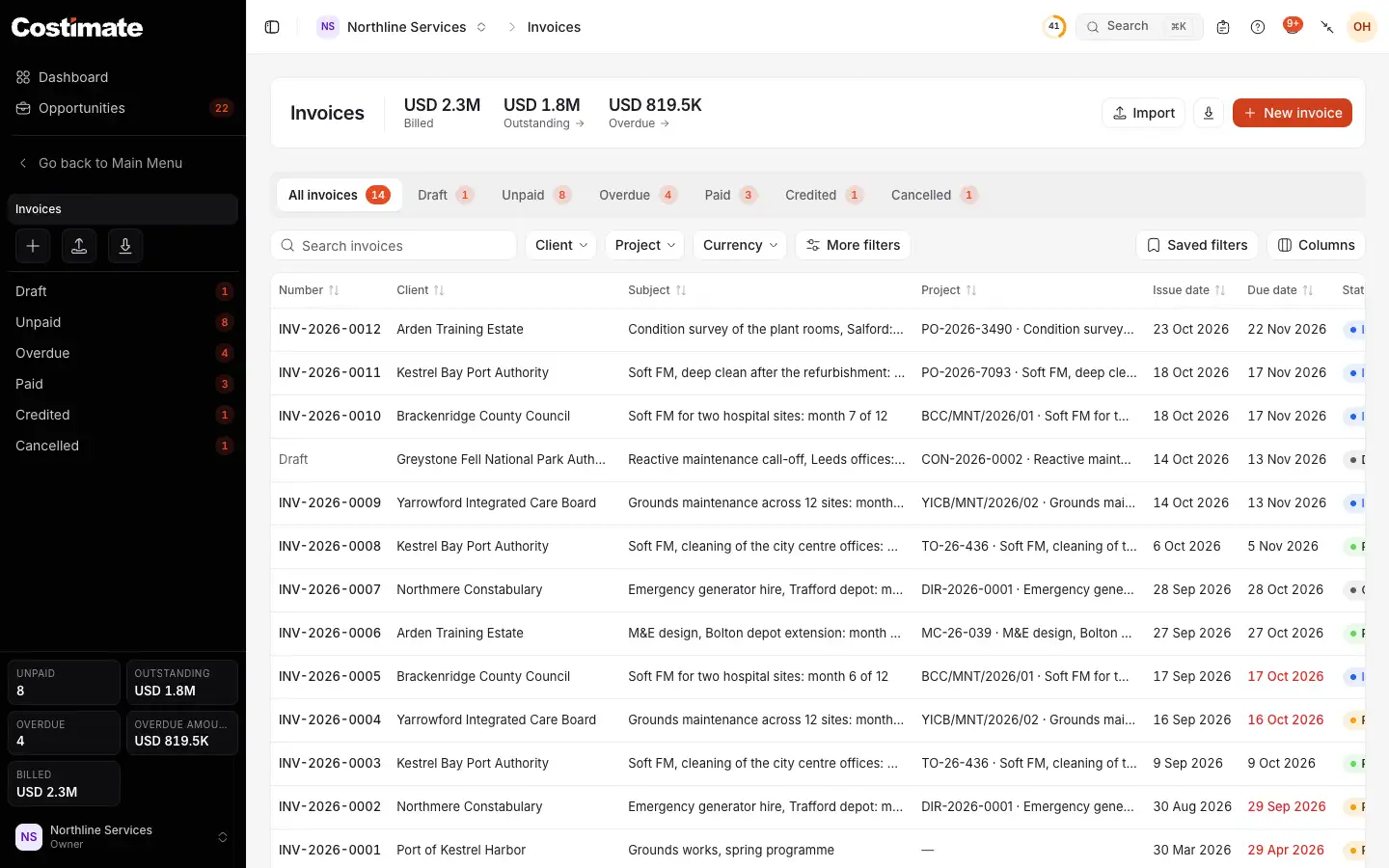1389x868 pixels.
Task: Sort table by the Due date column
Action: click(x=1280, y=290)
